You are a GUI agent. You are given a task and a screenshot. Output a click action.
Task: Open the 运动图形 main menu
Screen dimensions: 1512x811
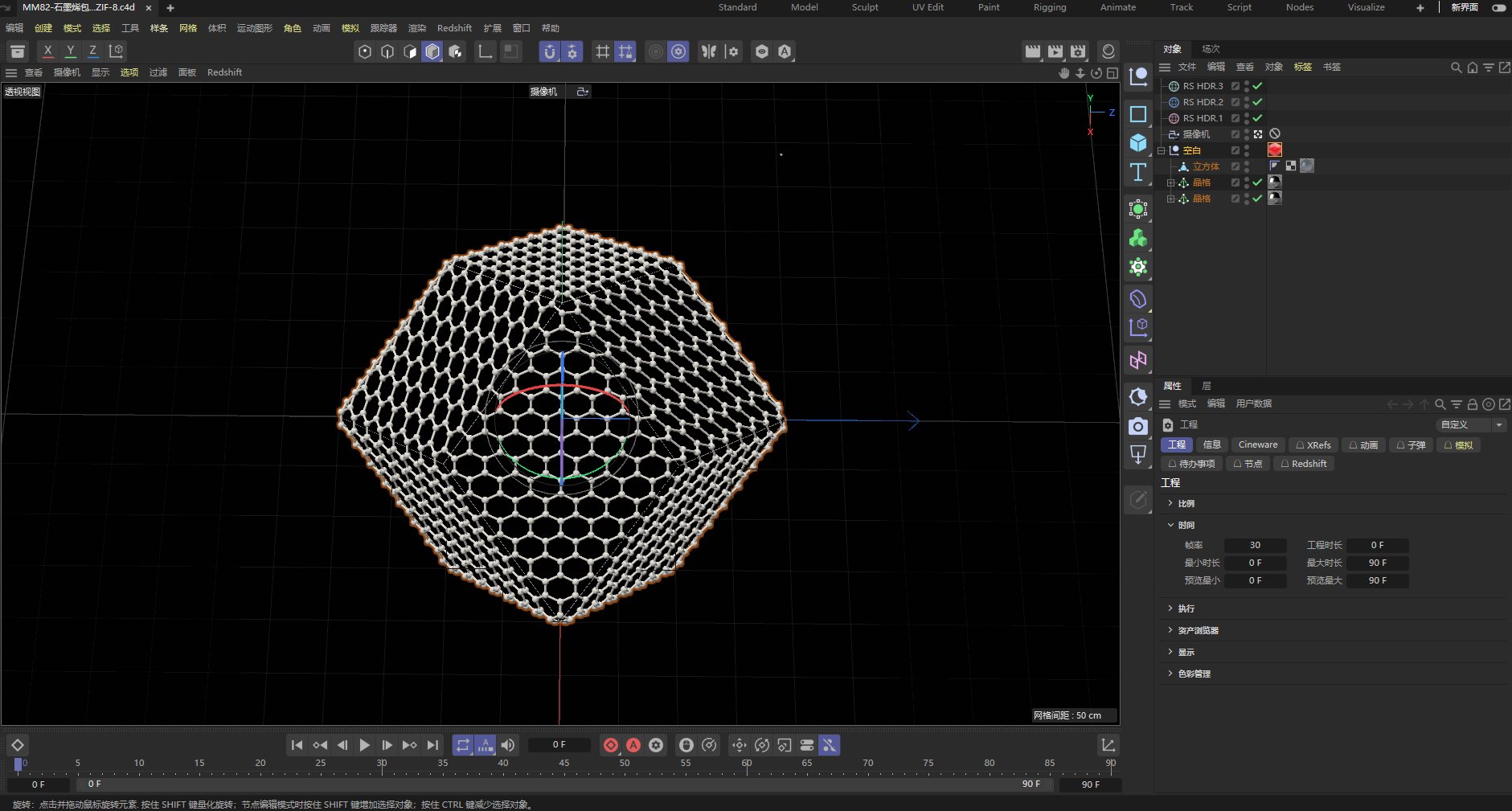tap(255, 28)
